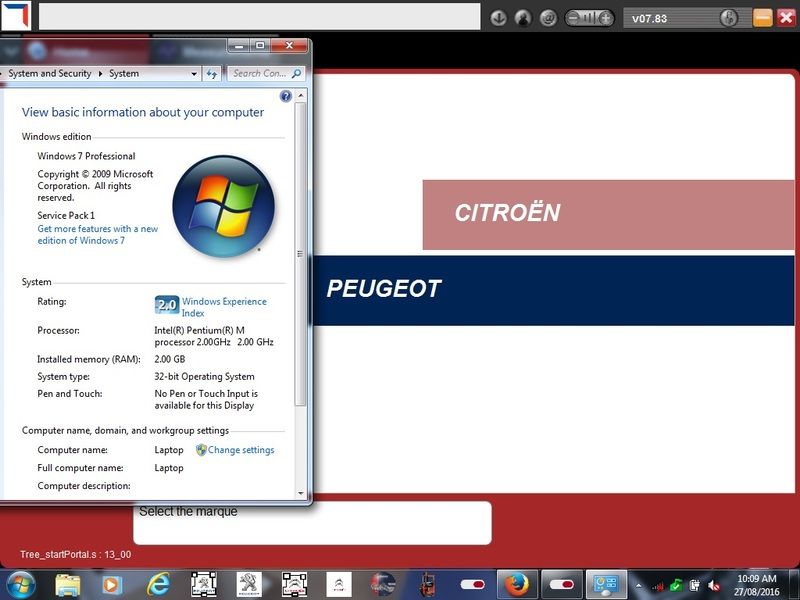Image resolution: width=800 pixels, height=600 pixels.
Task: Click the 'v07.83' version label
Action: (x=649, y=19)
